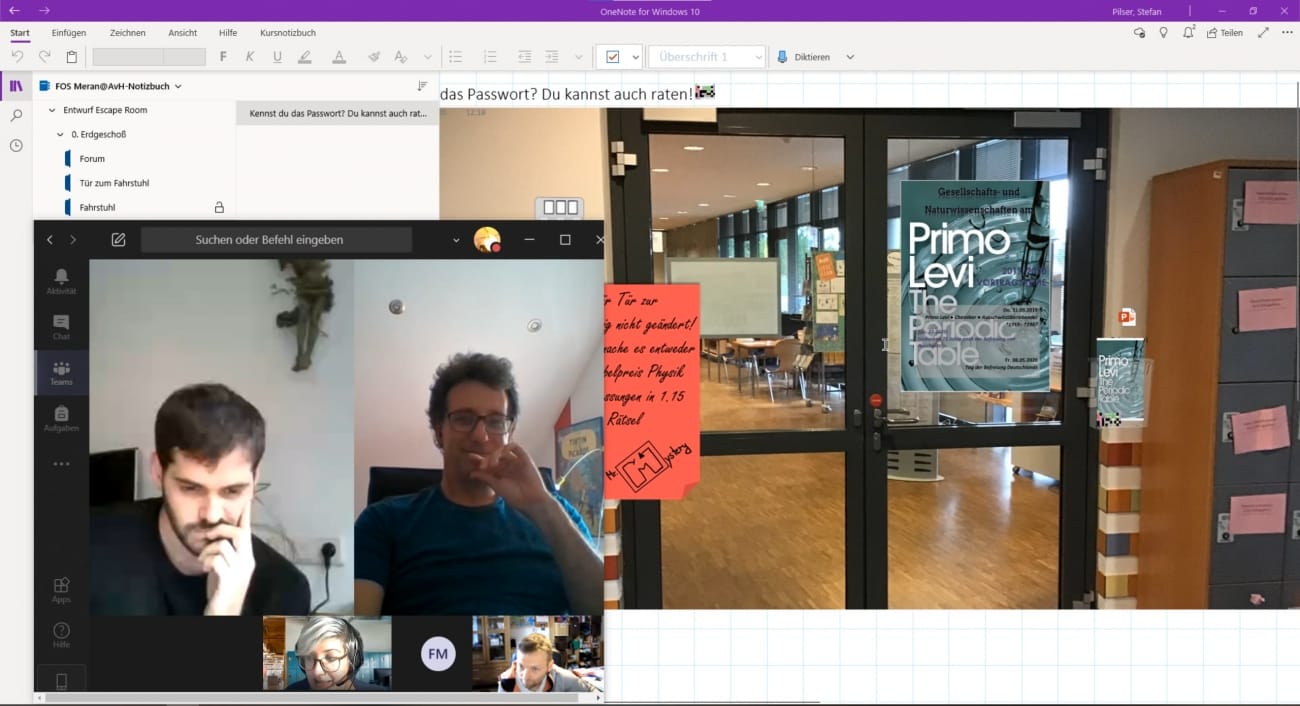
Task: Click the Teams search command box
Action: click(275, 240)
